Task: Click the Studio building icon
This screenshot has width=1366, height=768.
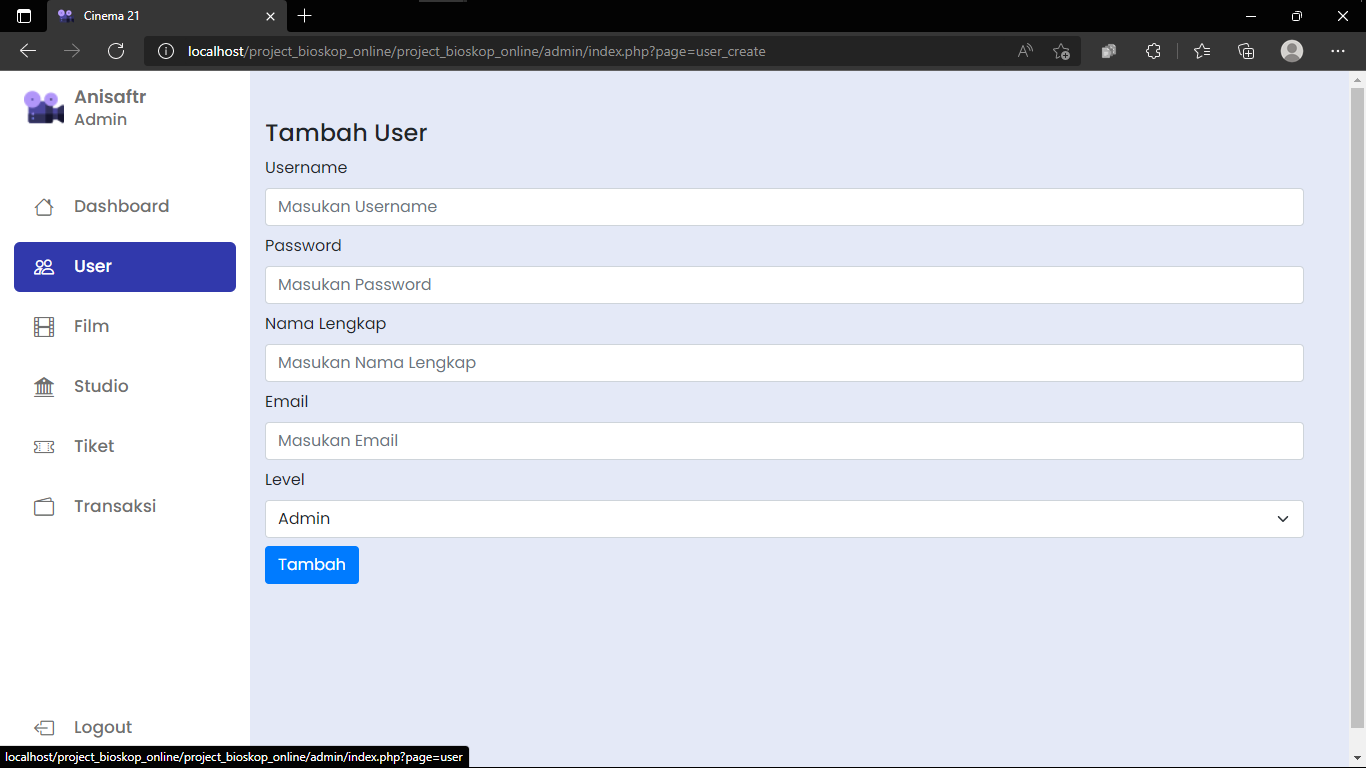Action: coord(44,386)
